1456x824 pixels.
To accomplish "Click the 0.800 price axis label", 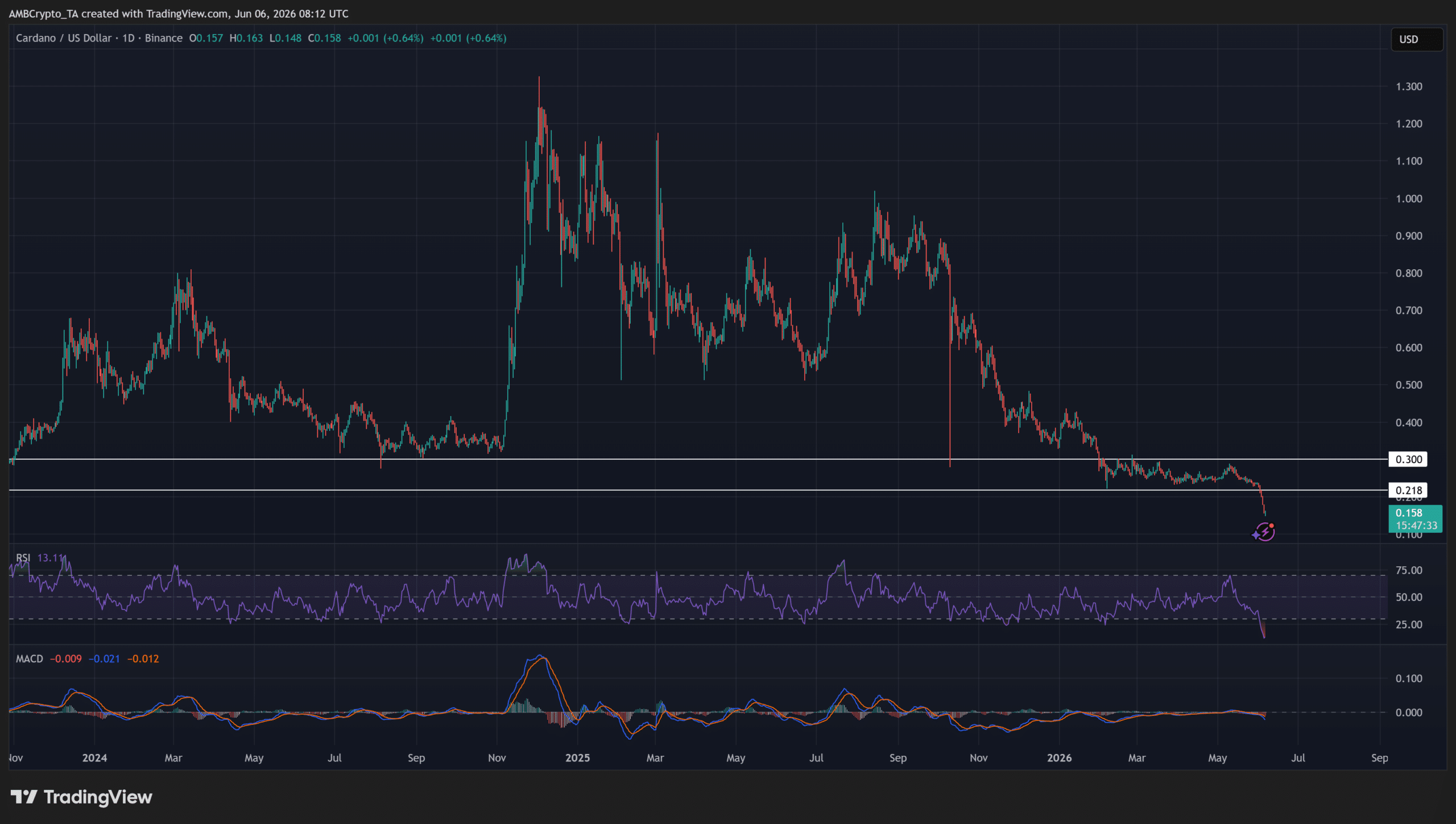I will tap(1409, 273).
